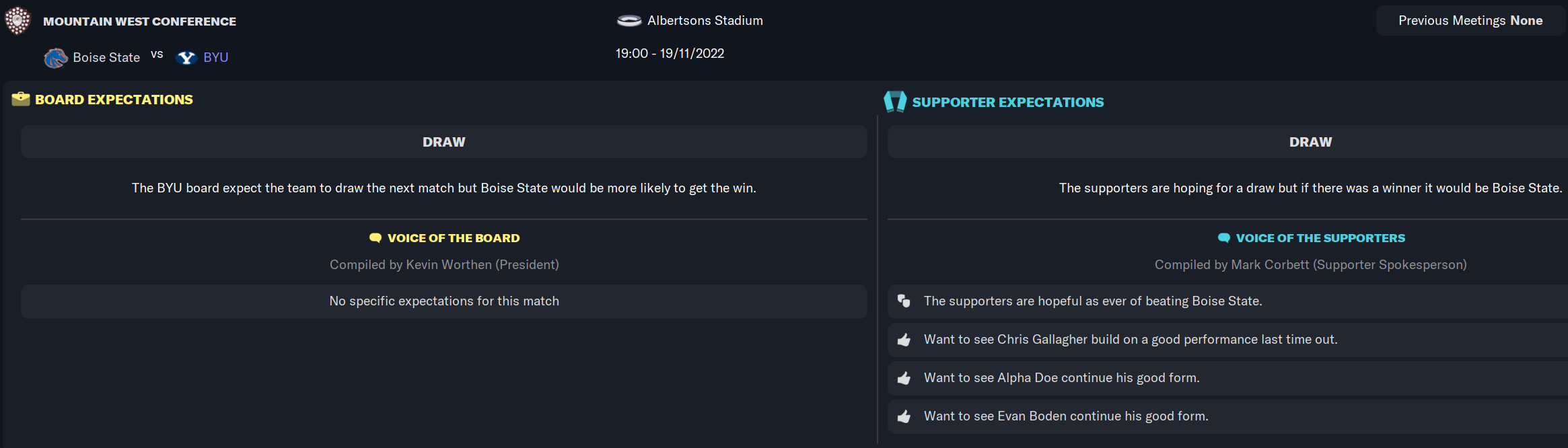The height and width of the screenshot is (448, 1568).
Task: Click thumbs-up icon beside Alpha Doe comment
Action: point(904,378)
